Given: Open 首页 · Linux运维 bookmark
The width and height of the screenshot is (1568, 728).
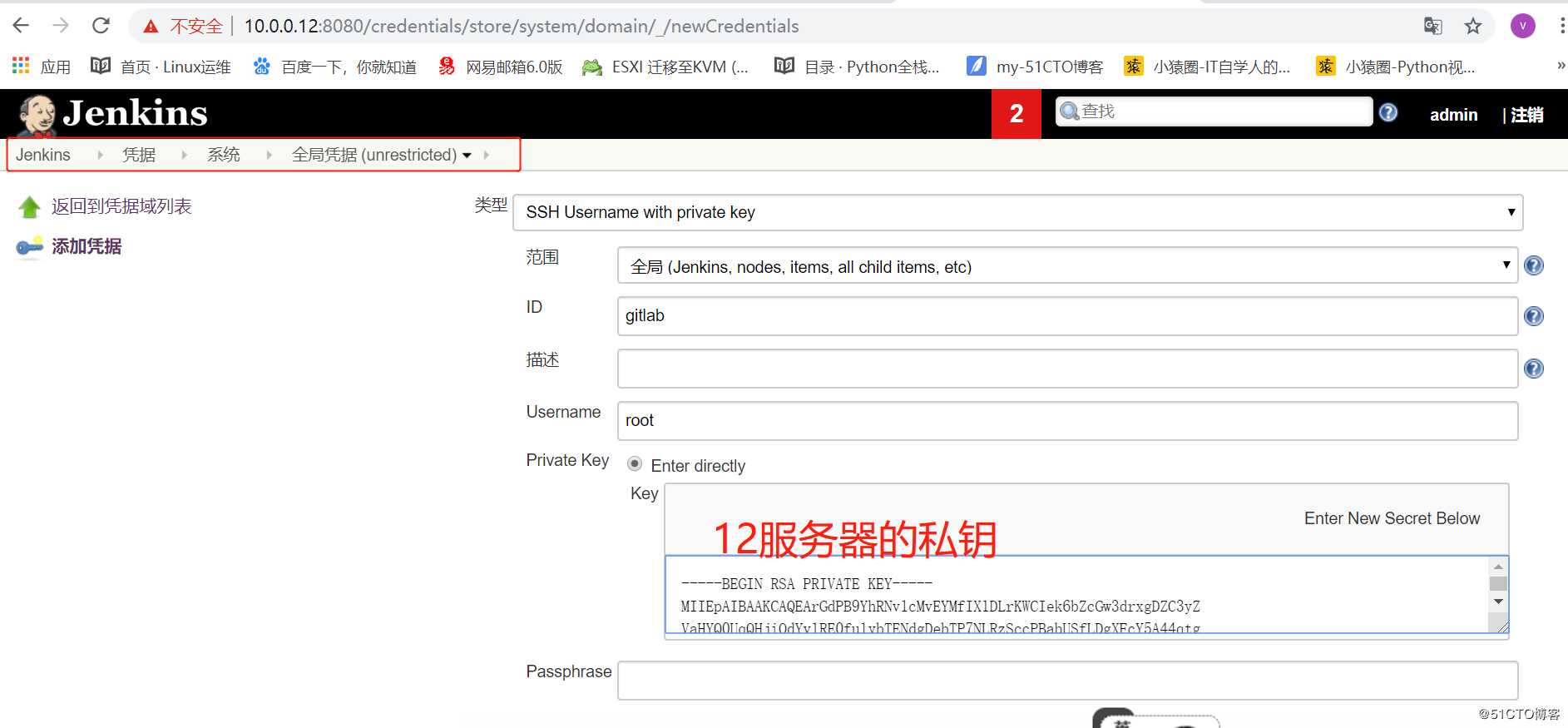Looking at the screenshot, I should (x=161, y=67).
